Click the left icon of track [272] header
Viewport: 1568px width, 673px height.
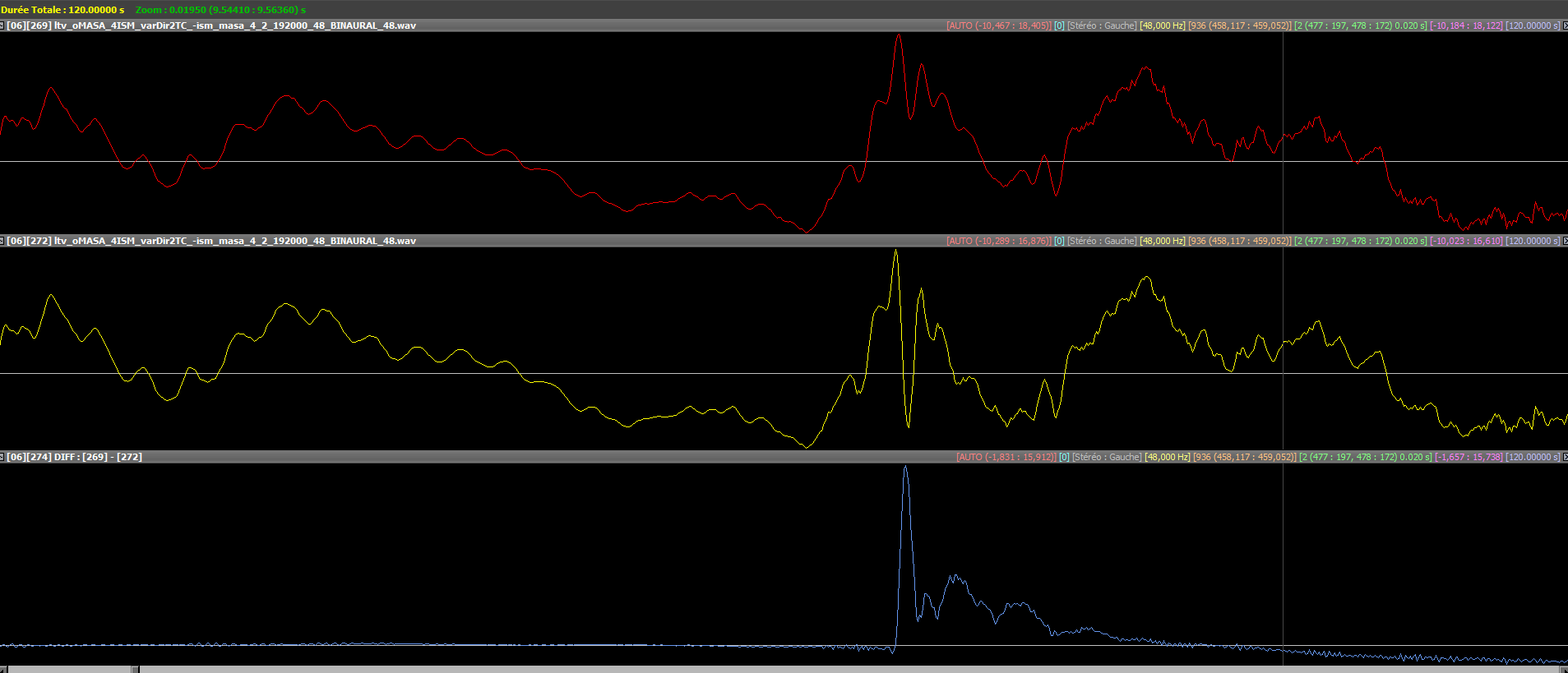(2, 241)
